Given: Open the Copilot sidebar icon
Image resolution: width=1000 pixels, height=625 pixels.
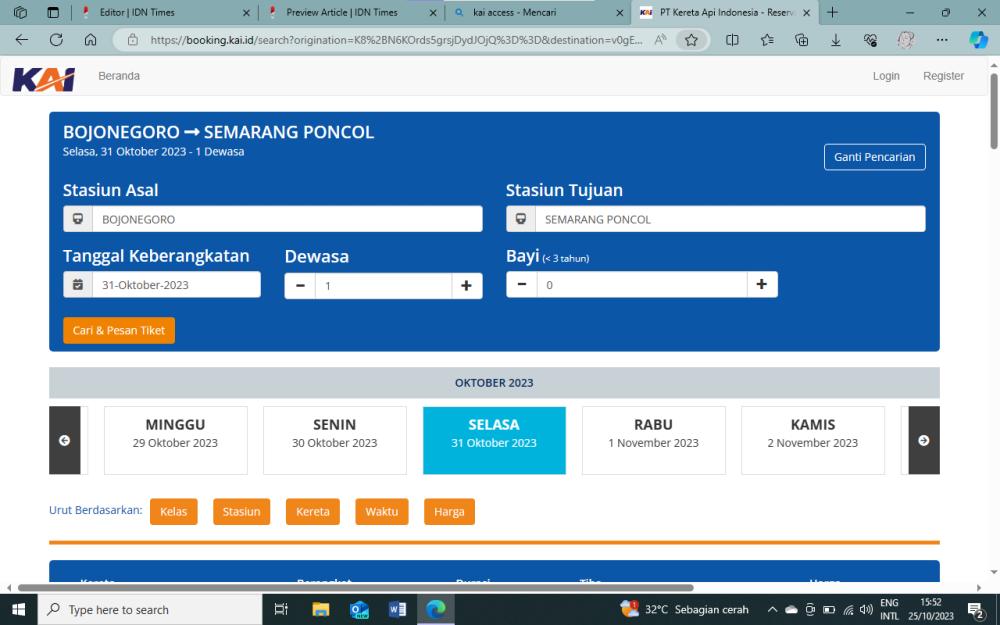Looking at the screenshot, I should [978, 40].
